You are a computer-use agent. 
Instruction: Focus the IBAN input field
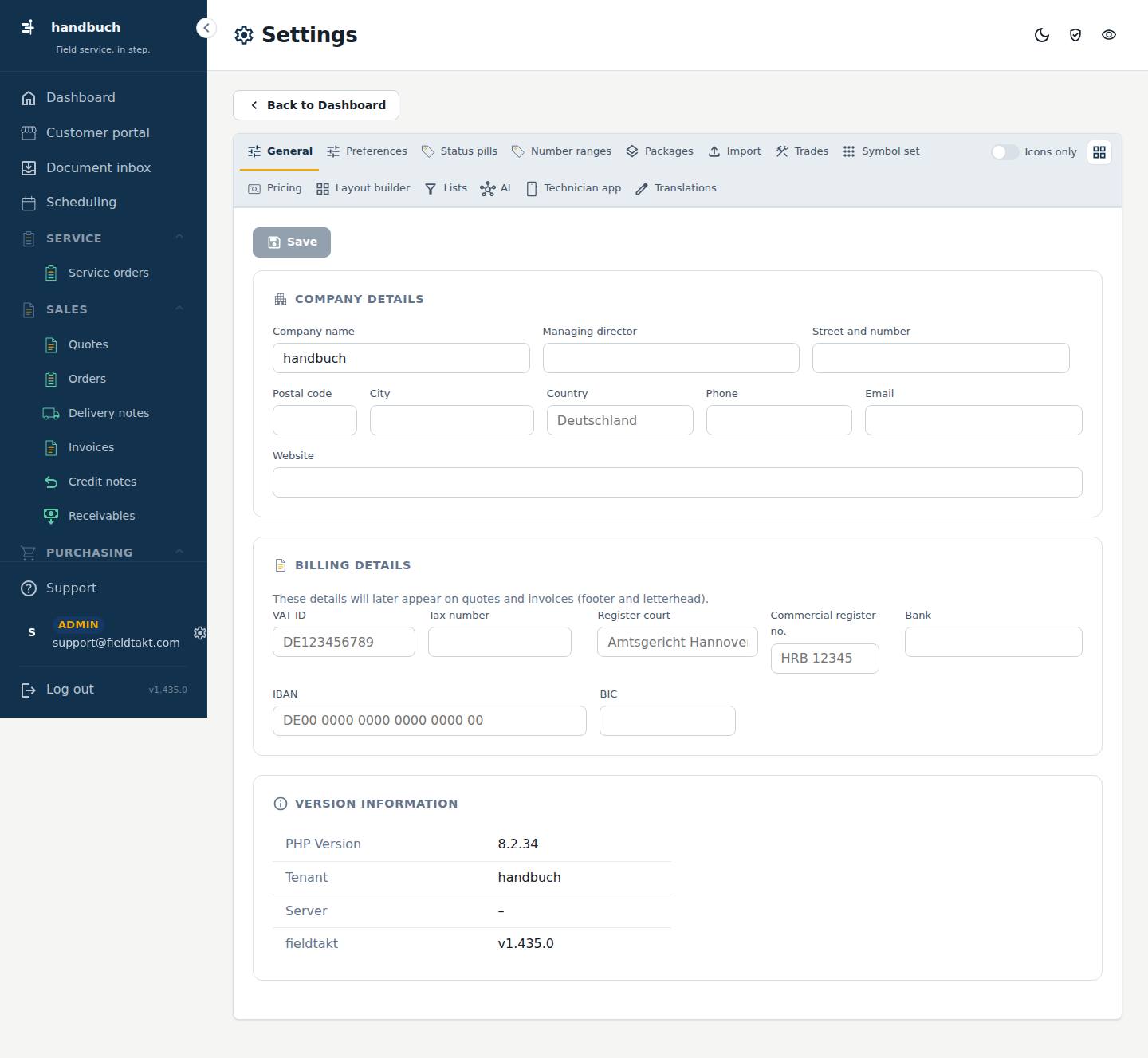[x=430, y=721]
